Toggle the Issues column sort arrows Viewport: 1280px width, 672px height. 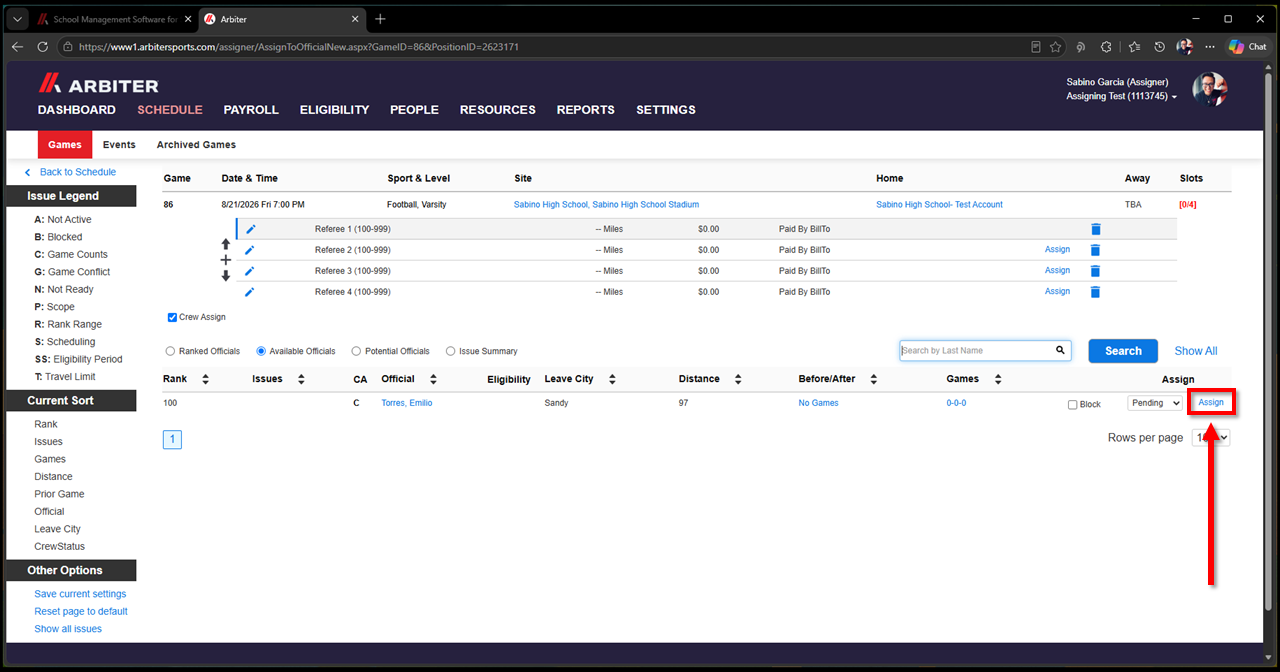[x=301, y=379]
